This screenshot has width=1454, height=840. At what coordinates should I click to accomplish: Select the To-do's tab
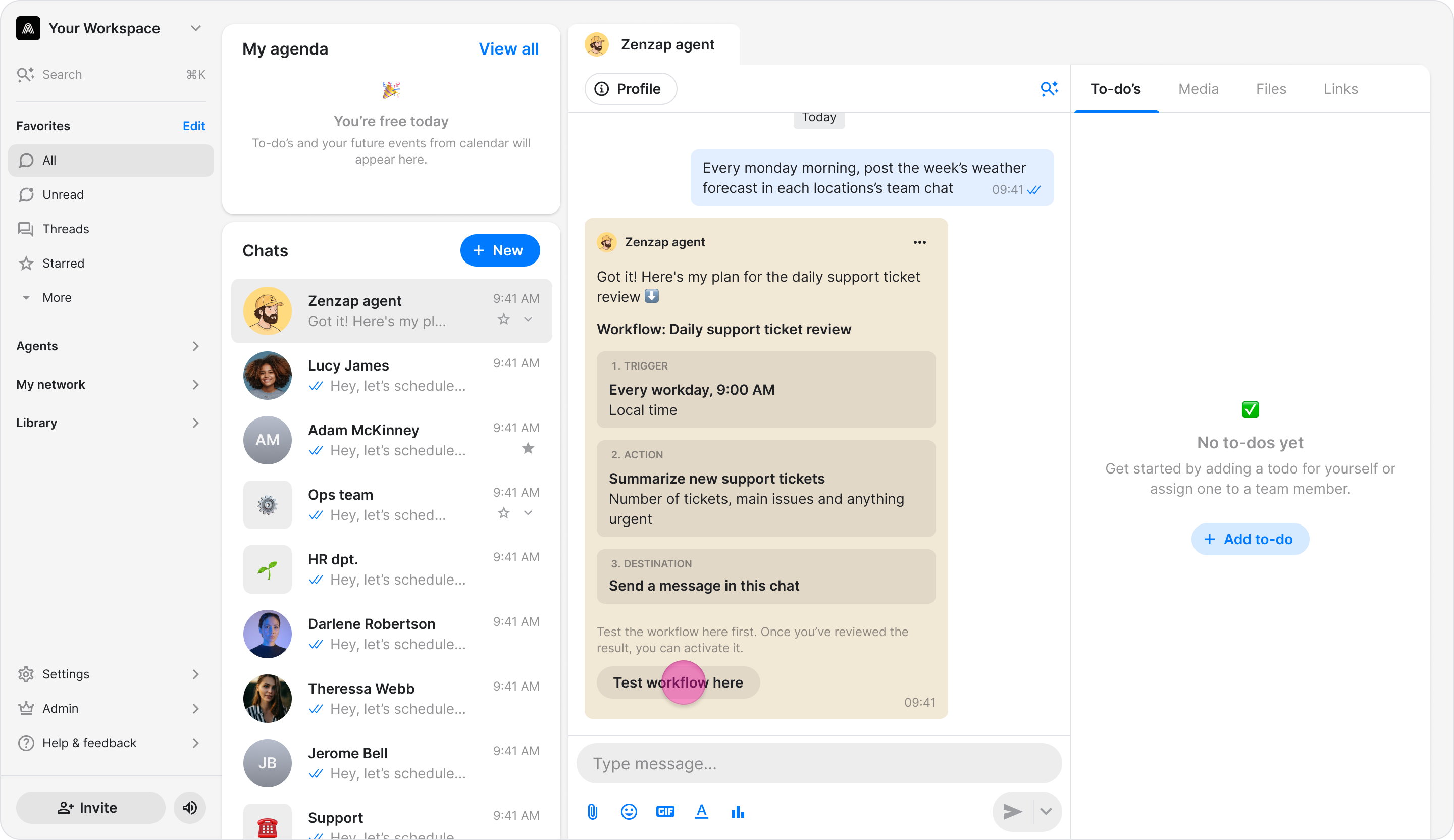pyautogui.click(x=1115, y=89)
